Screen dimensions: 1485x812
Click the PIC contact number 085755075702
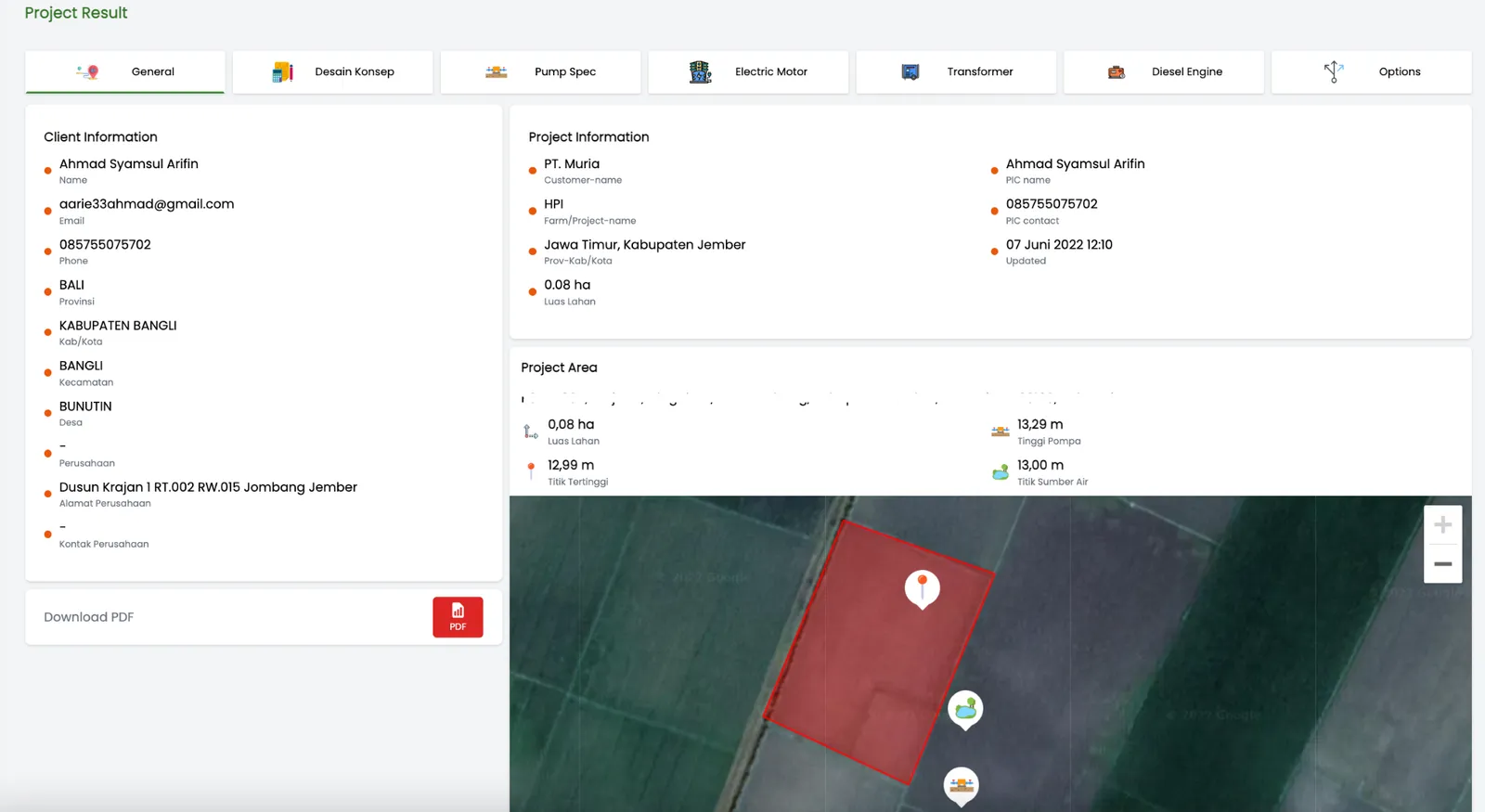click(1052, 204)
